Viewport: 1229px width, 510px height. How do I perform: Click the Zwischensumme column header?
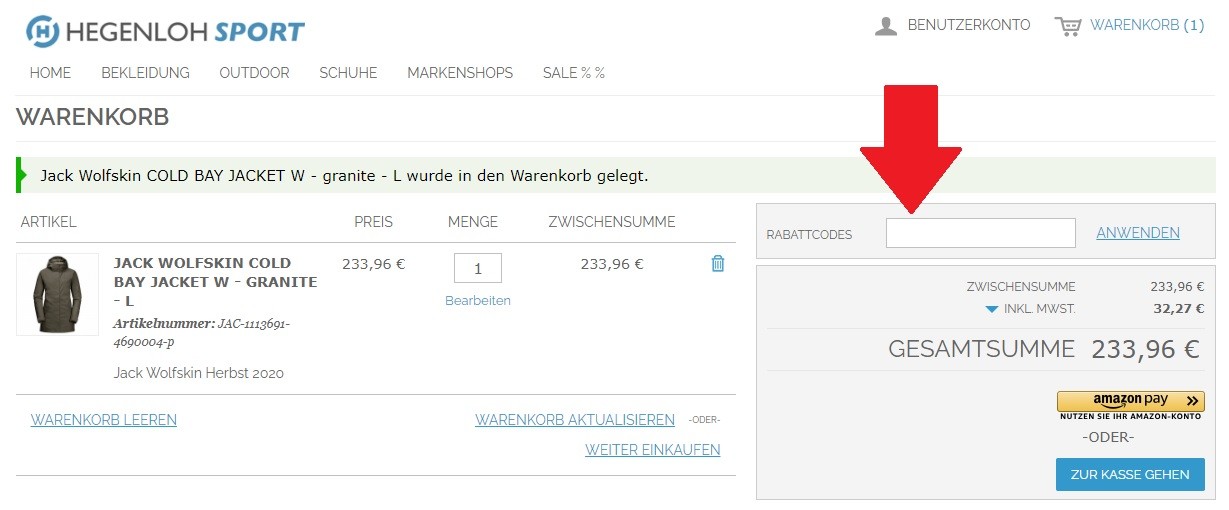pyautogui.click(x=612, y=222)
